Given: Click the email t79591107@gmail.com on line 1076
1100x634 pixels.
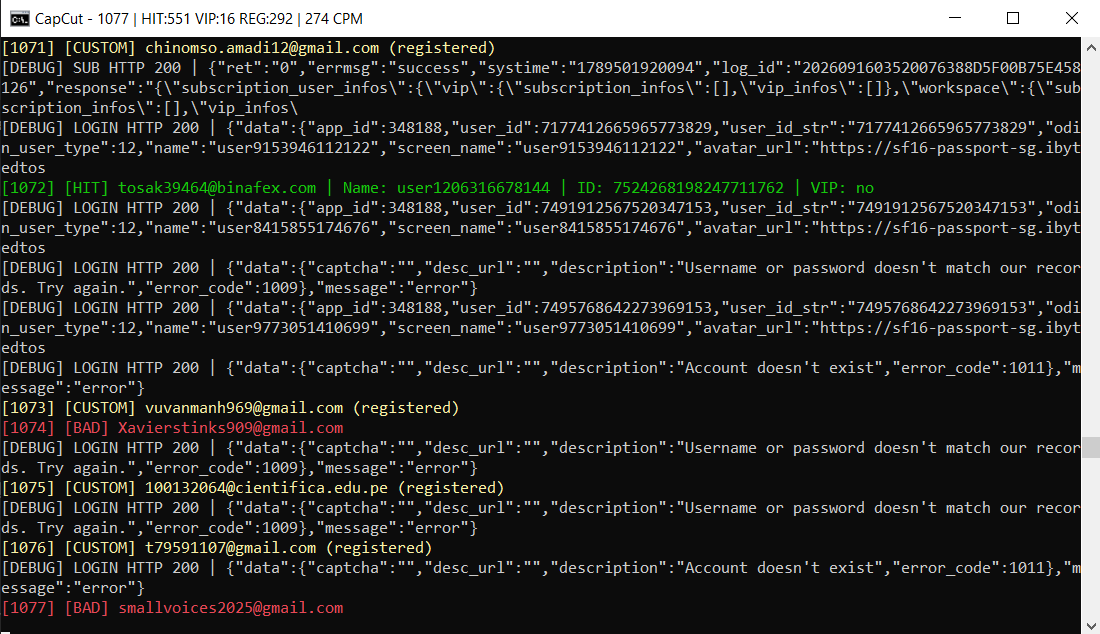Looking at the screenshot, I should click(x=231, y=548).
